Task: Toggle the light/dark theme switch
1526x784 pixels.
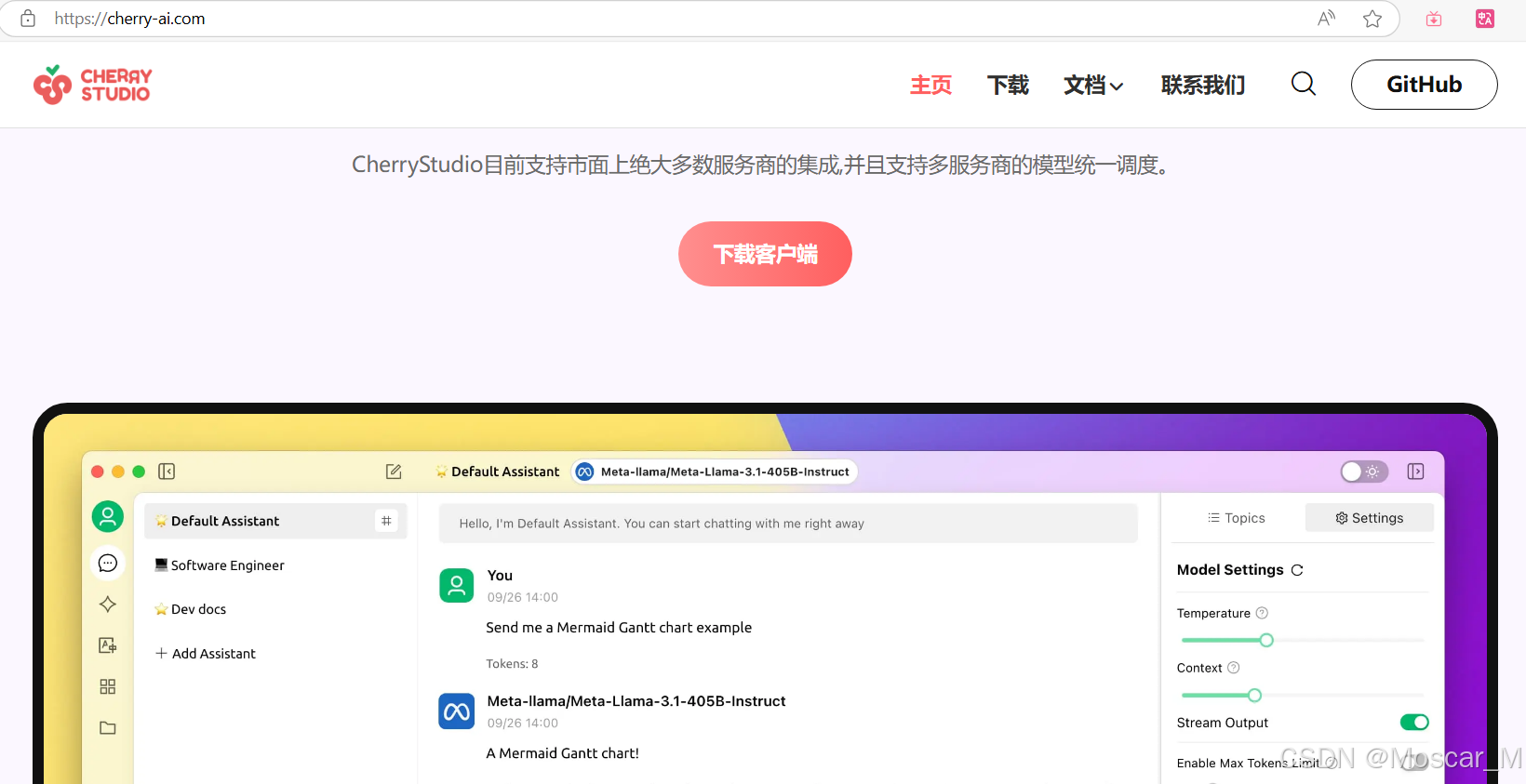Action: pos(1364,472)
